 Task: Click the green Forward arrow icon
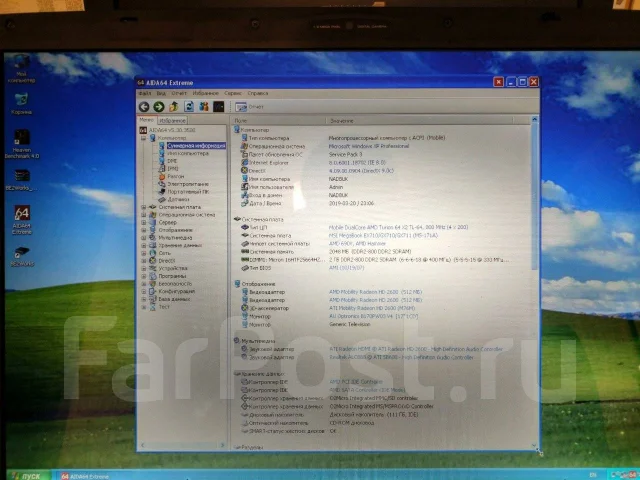point(159,107)
